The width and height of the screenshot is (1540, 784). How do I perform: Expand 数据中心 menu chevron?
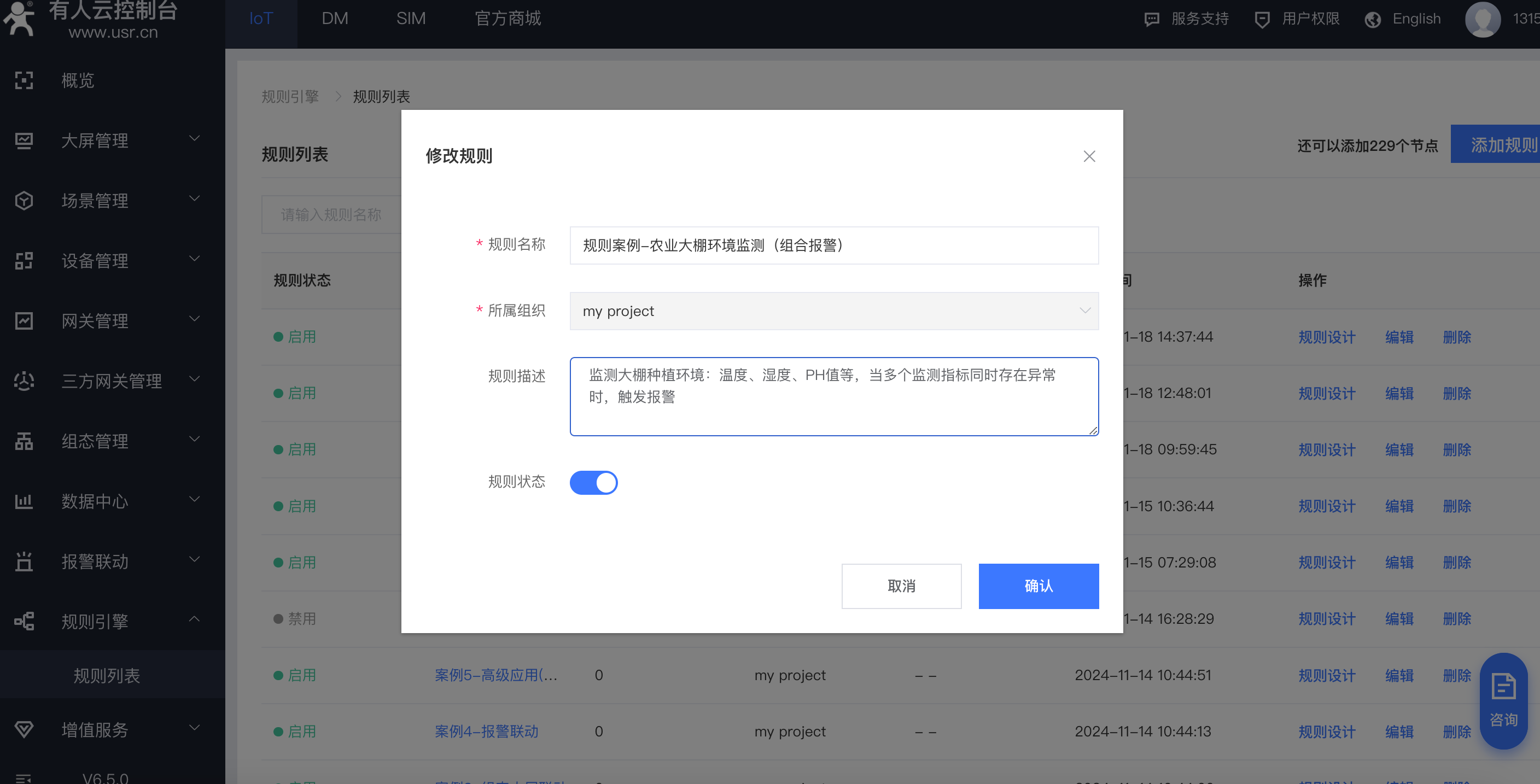point(194,500)
